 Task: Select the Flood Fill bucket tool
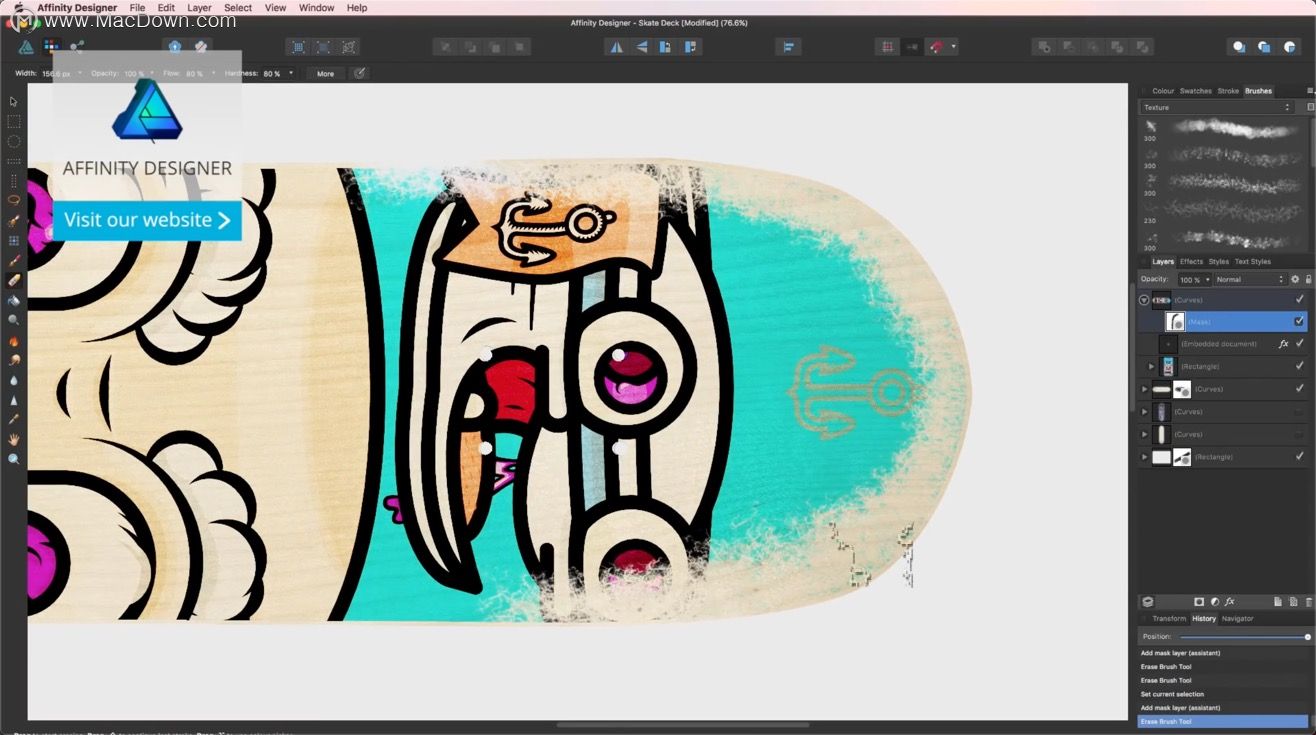click(13, 300)
